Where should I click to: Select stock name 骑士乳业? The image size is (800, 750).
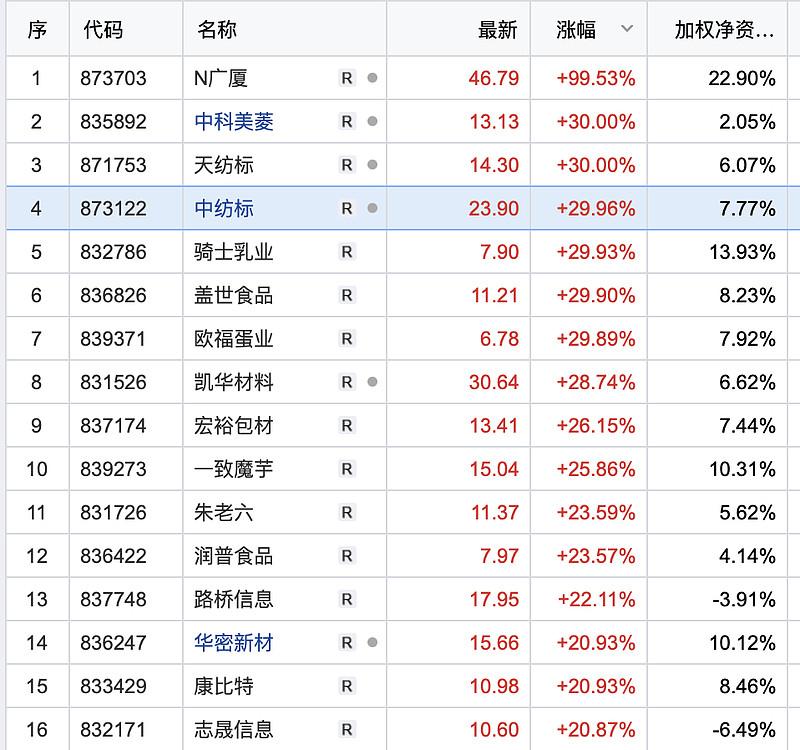point(234,252)
